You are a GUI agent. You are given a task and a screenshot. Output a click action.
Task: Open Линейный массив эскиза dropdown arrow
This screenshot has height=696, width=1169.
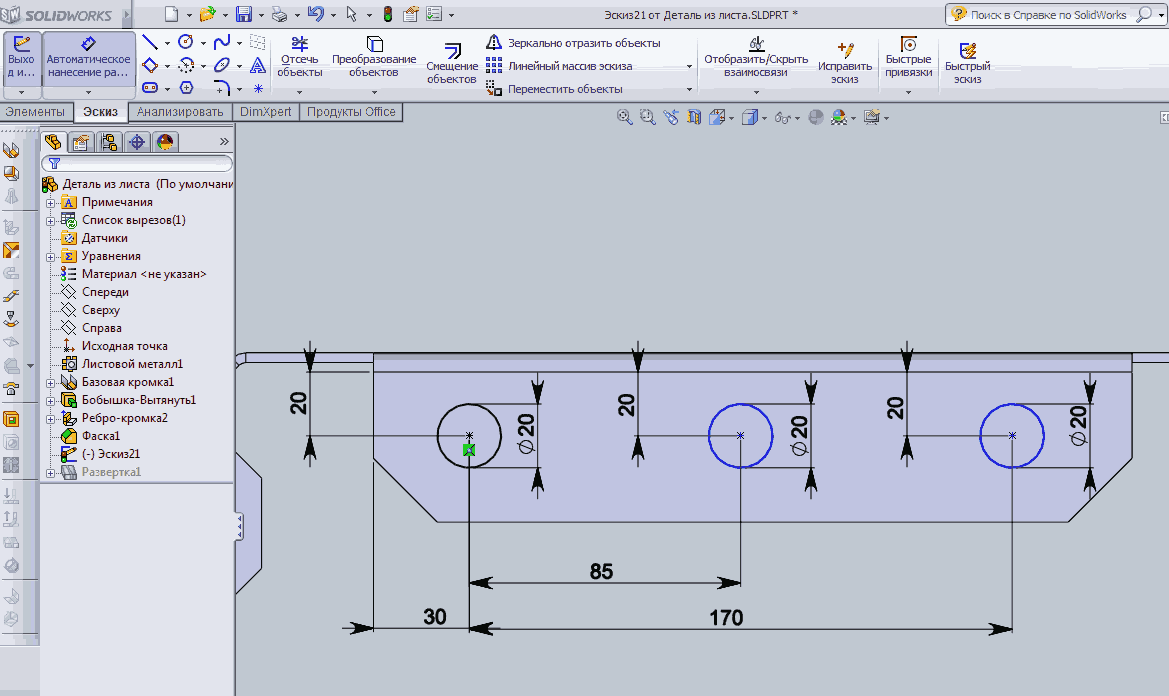point(689,66)
